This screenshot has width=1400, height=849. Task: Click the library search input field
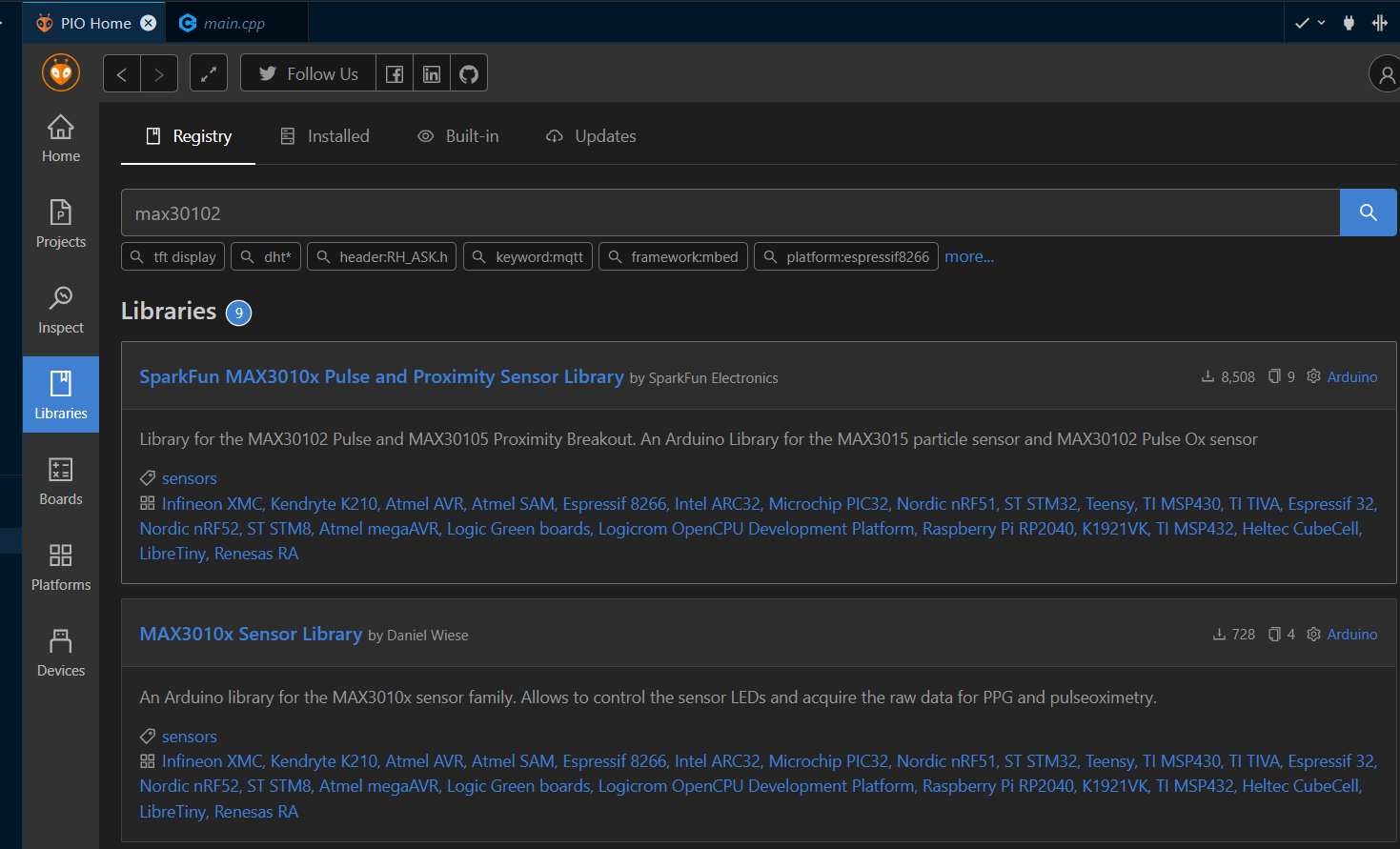click(729, 213)
